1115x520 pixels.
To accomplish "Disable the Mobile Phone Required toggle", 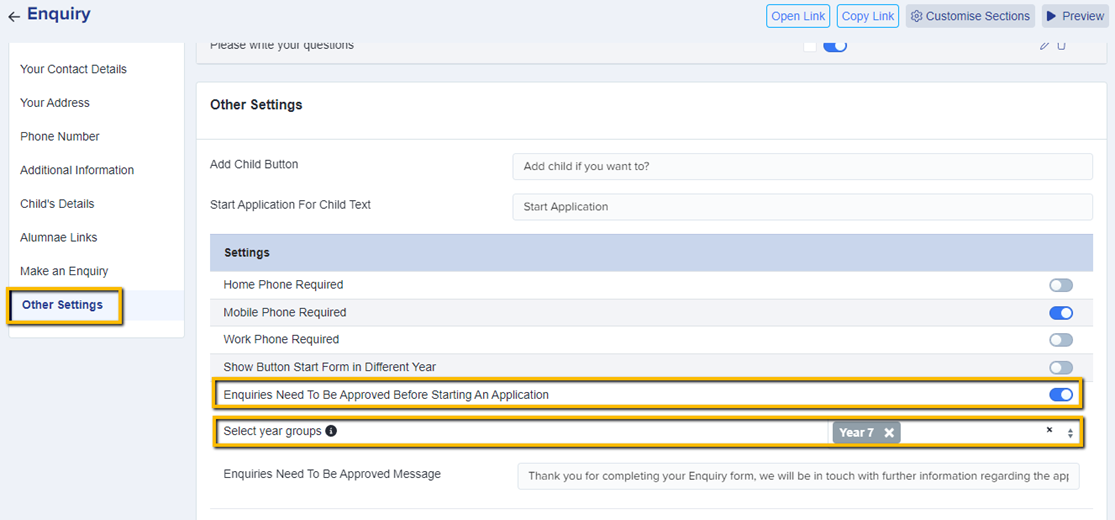I will (1060, 313).
